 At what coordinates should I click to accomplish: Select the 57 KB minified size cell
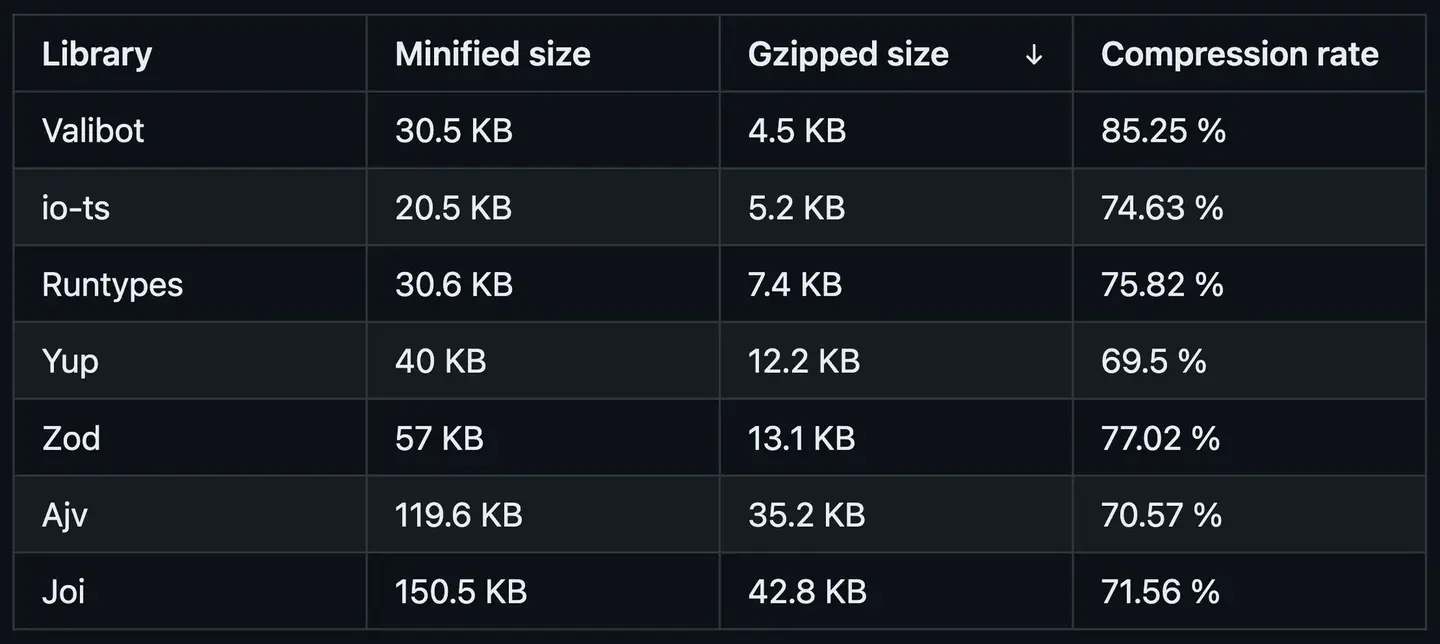point(439,438)
